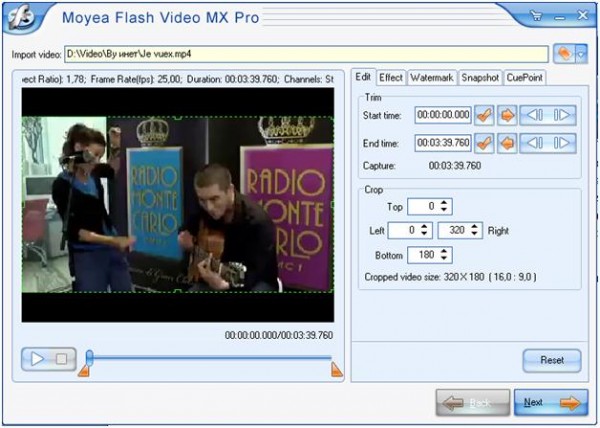Screen dimensions: 600x428
Task: Click the Crop Bottom value field
Action: 423,255
